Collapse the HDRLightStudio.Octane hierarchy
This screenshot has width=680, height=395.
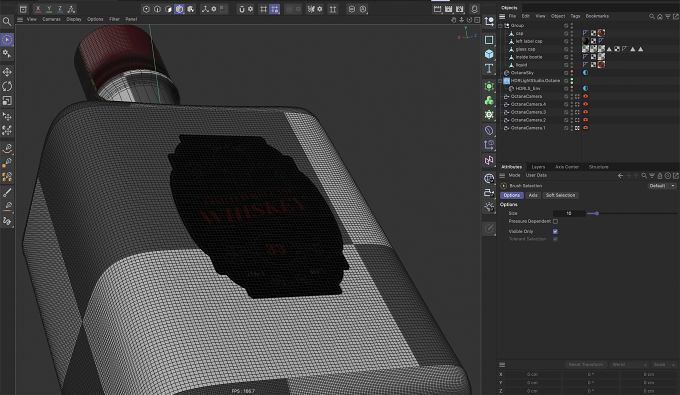pyautogui.click(x=500, y=81)
